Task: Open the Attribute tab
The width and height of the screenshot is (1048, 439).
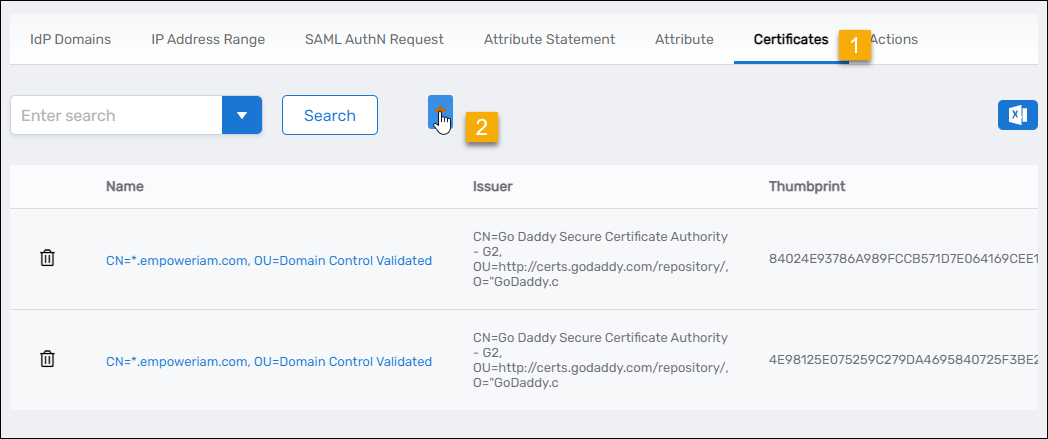Action: click(x=684, y=40)
